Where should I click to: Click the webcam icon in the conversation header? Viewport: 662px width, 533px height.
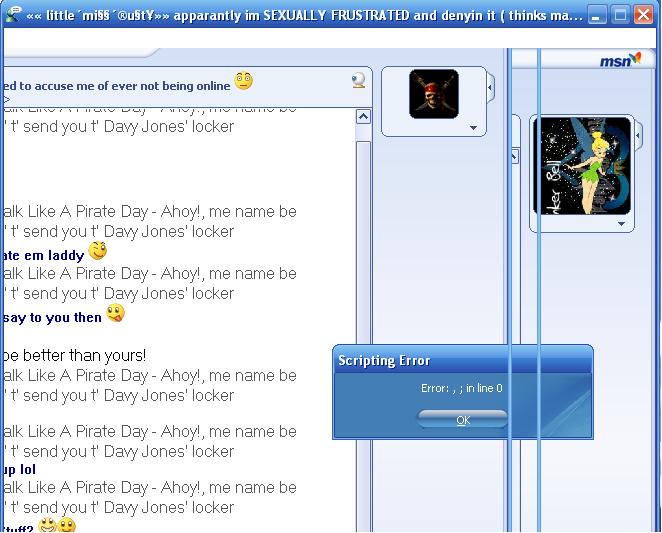pos(358,81)
